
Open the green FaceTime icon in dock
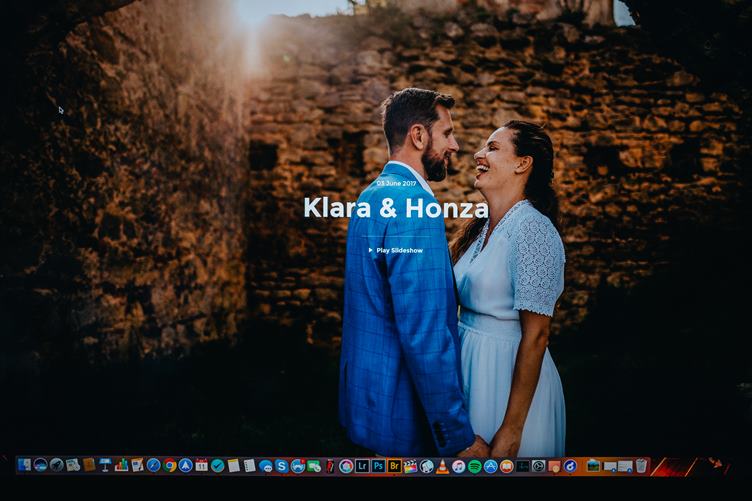[x=314, y=466]
